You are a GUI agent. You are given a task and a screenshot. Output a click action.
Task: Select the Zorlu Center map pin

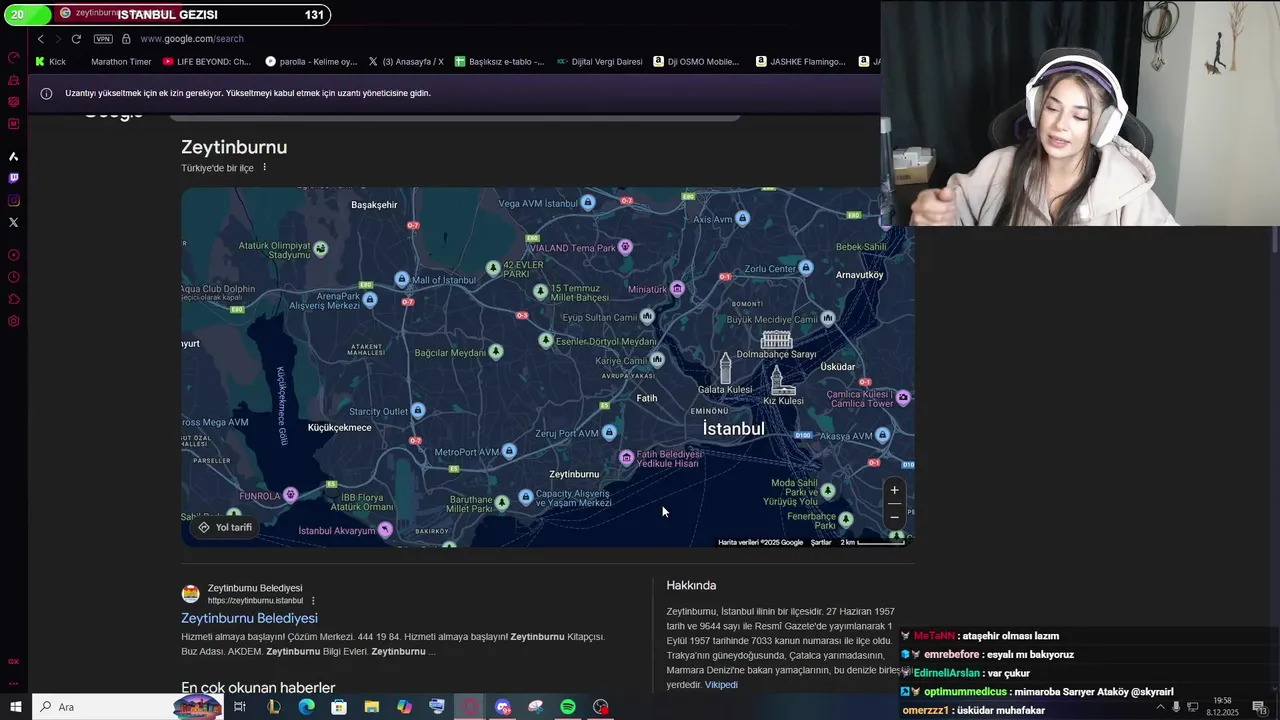[806, 268]
